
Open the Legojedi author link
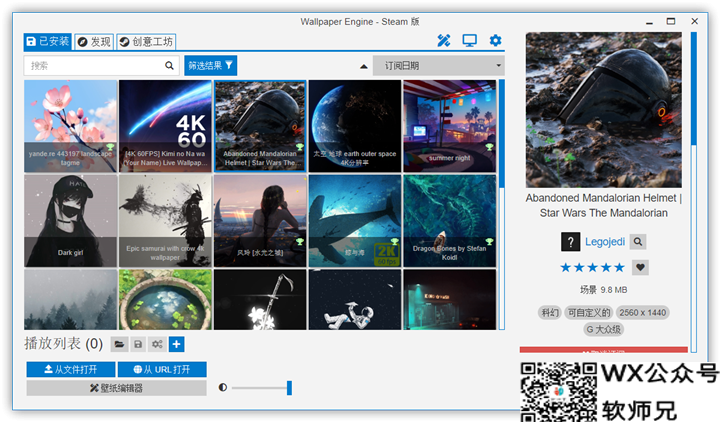coord(605,242)
